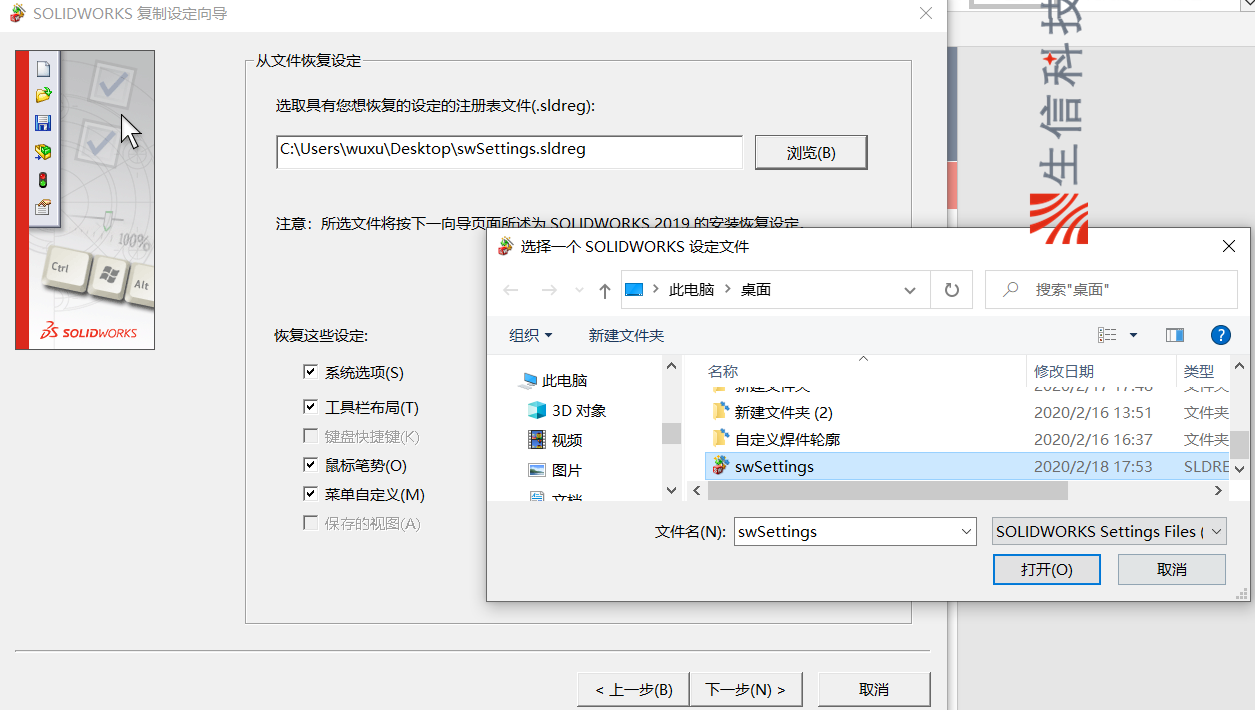Screen dimensions: 1255x710
Task: Toggle the 保存的视图(A) checkbox
Action: click(x=310, y=523)
